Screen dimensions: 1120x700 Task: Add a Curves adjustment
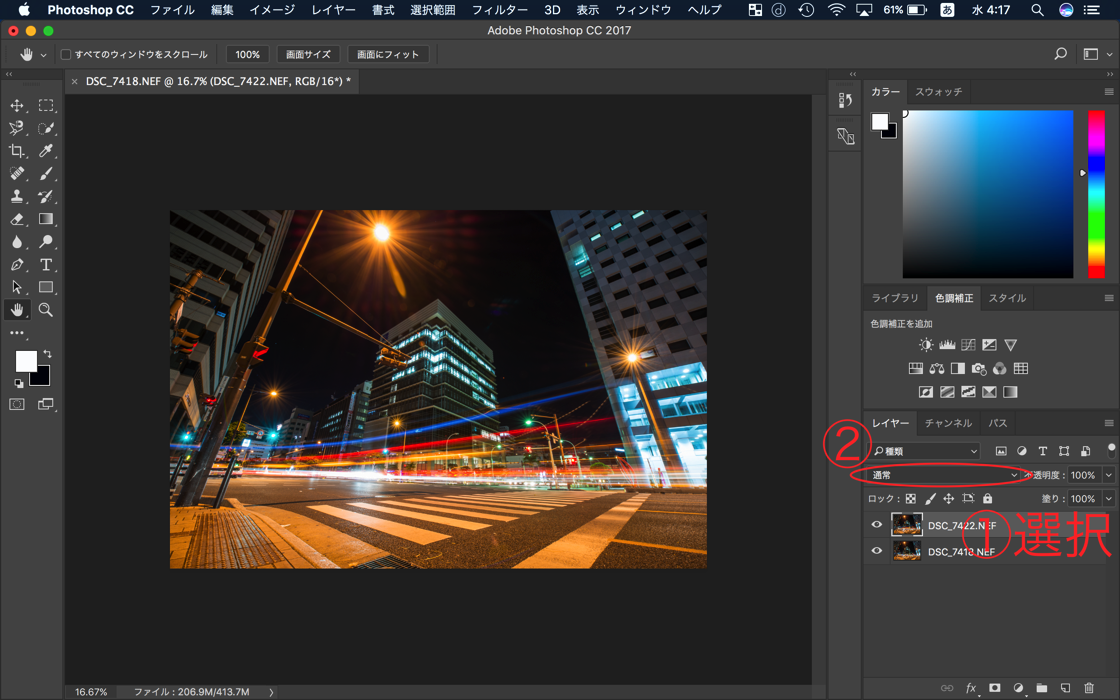pos(968,345)
